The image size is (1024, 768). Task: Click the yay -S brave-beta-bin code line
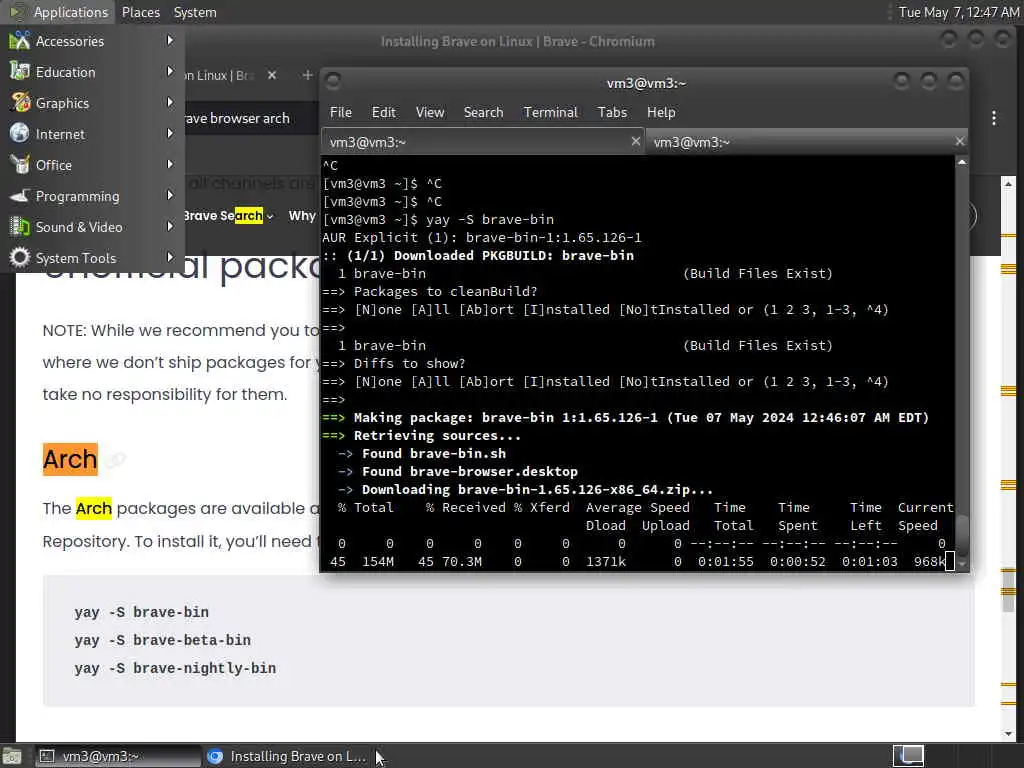click(163, 640)
